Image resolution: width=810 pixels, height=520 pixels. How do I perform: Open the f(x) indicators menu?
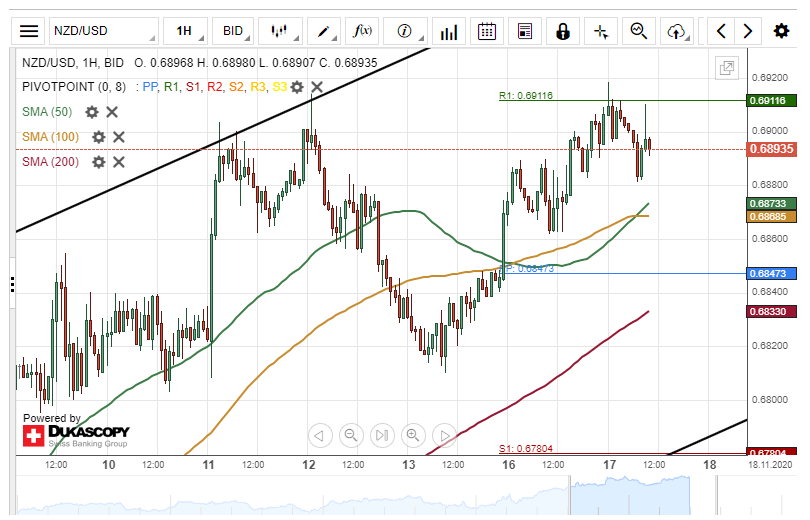(x=364, y=31)
